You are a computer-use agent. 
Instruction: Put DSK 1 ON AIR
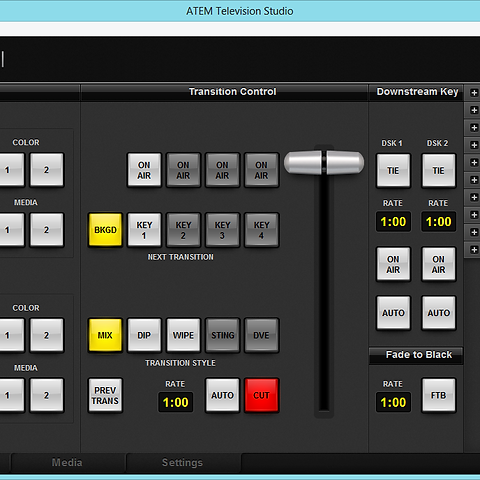[x=393, y=264]
